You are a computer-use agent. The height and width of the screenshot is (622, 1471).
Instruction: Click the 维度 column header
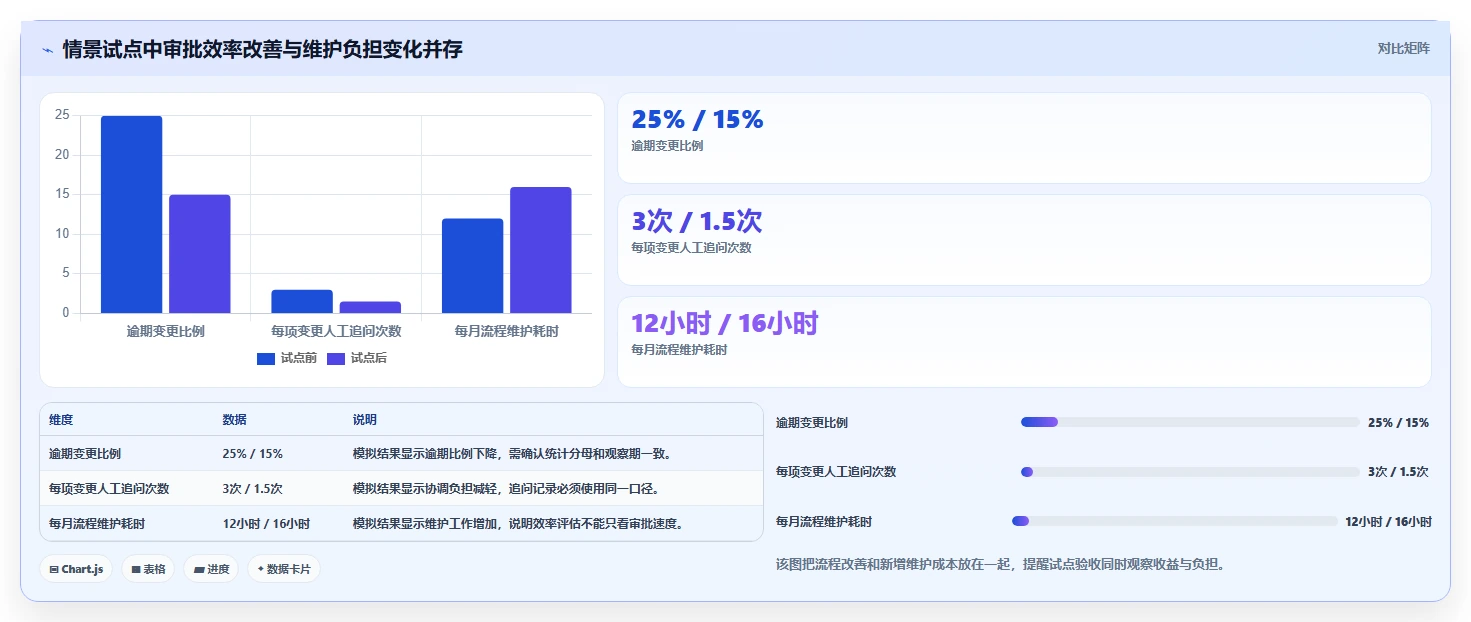[61, 420]
